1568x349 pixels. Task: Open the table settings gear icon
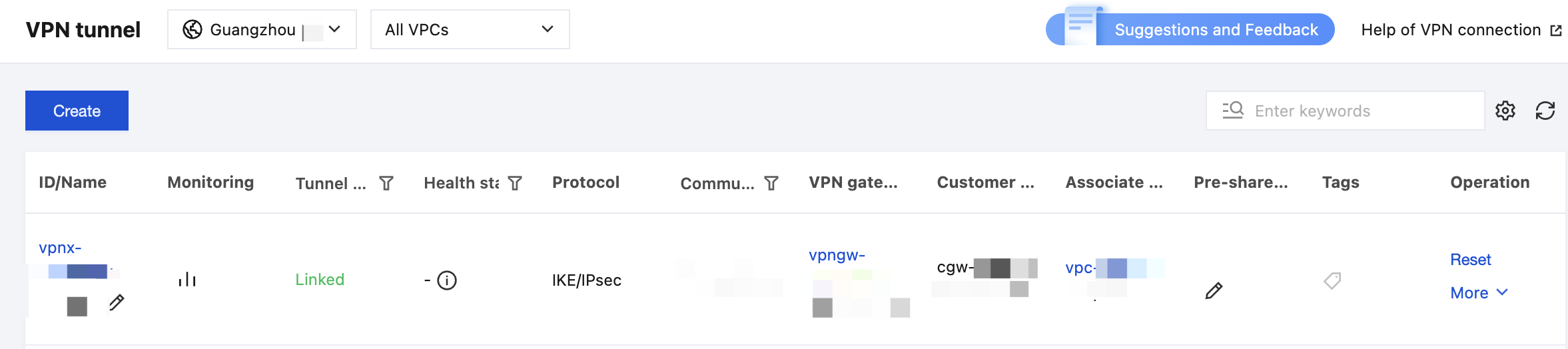pos(1505,111)
